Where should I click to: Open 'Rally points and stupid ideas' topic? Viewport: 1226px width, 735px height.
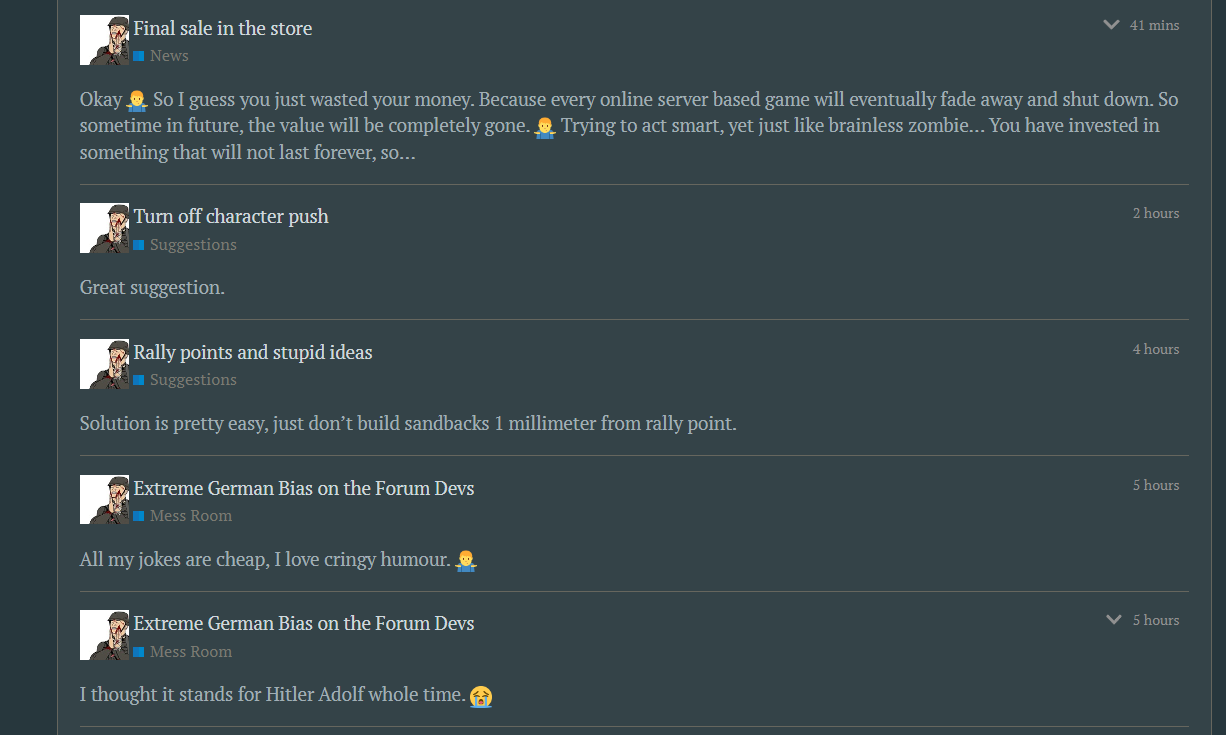[x=253, y=352]
